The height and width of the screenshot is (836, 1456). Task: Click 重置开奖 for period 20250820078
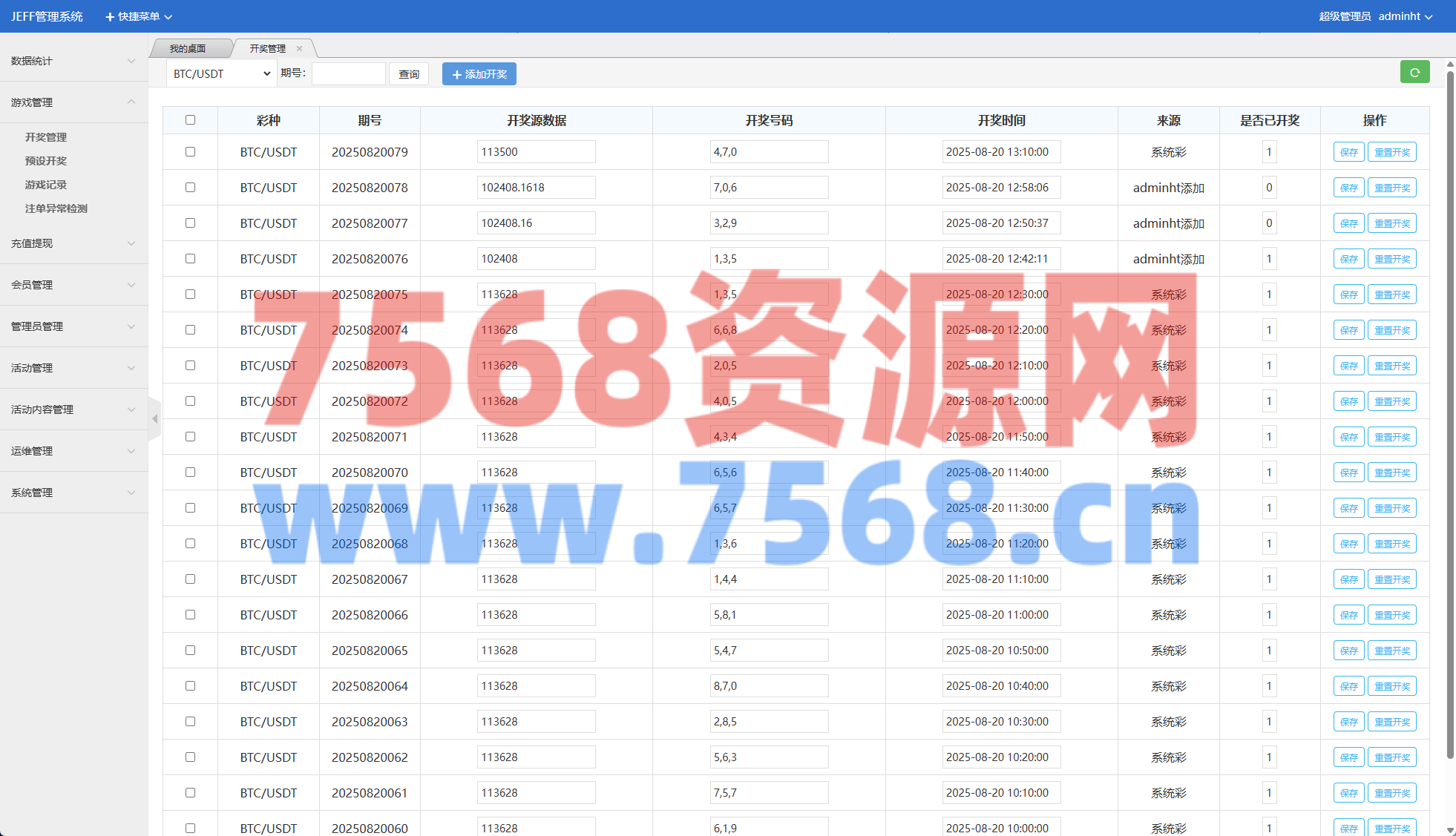(x=1391, y=188)
